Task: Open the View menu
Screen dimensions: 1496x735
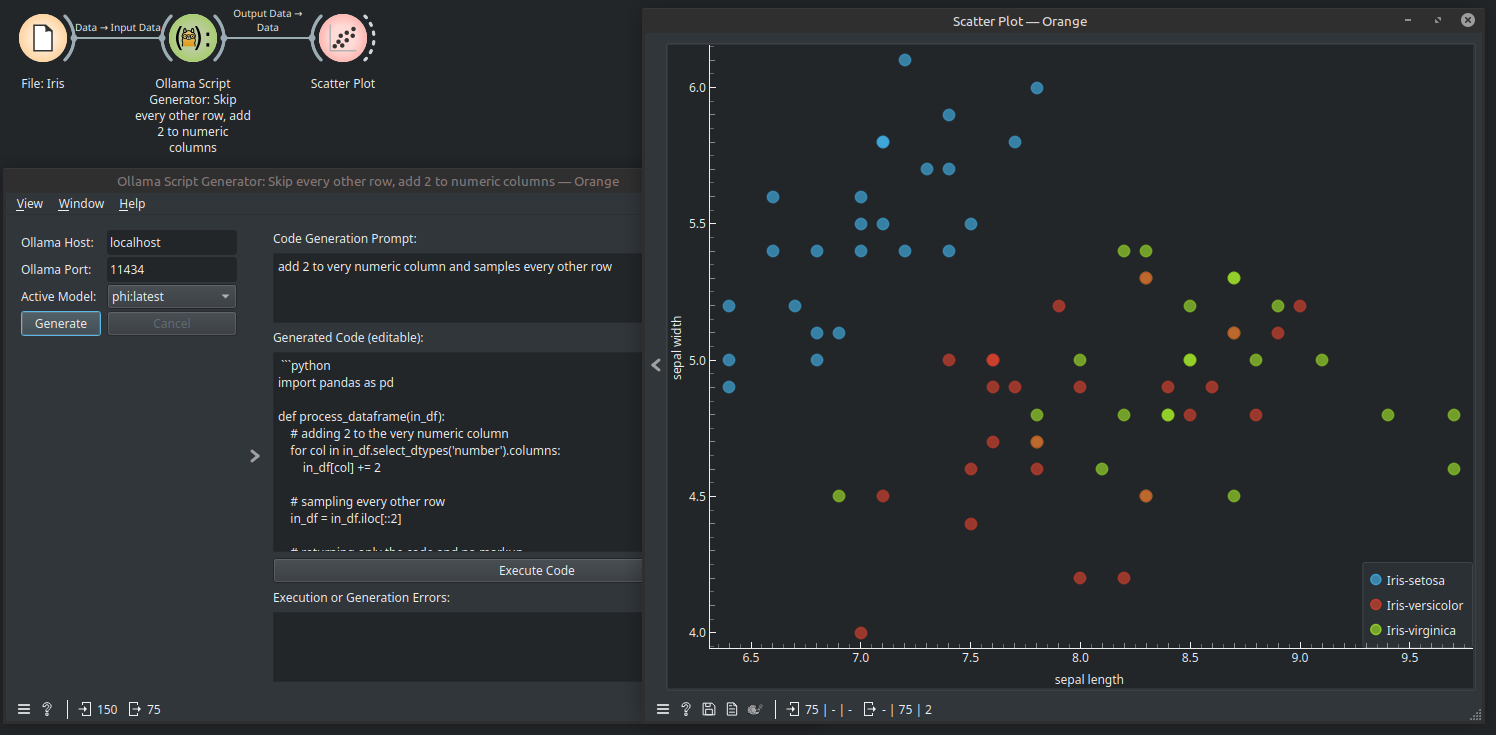Action: (29, 203)
